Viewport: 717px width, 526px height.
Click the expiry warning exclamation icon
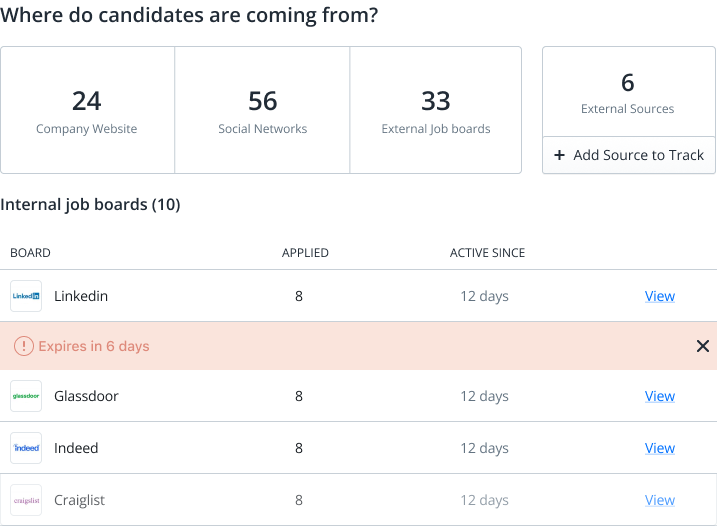(x=23, y=346)
